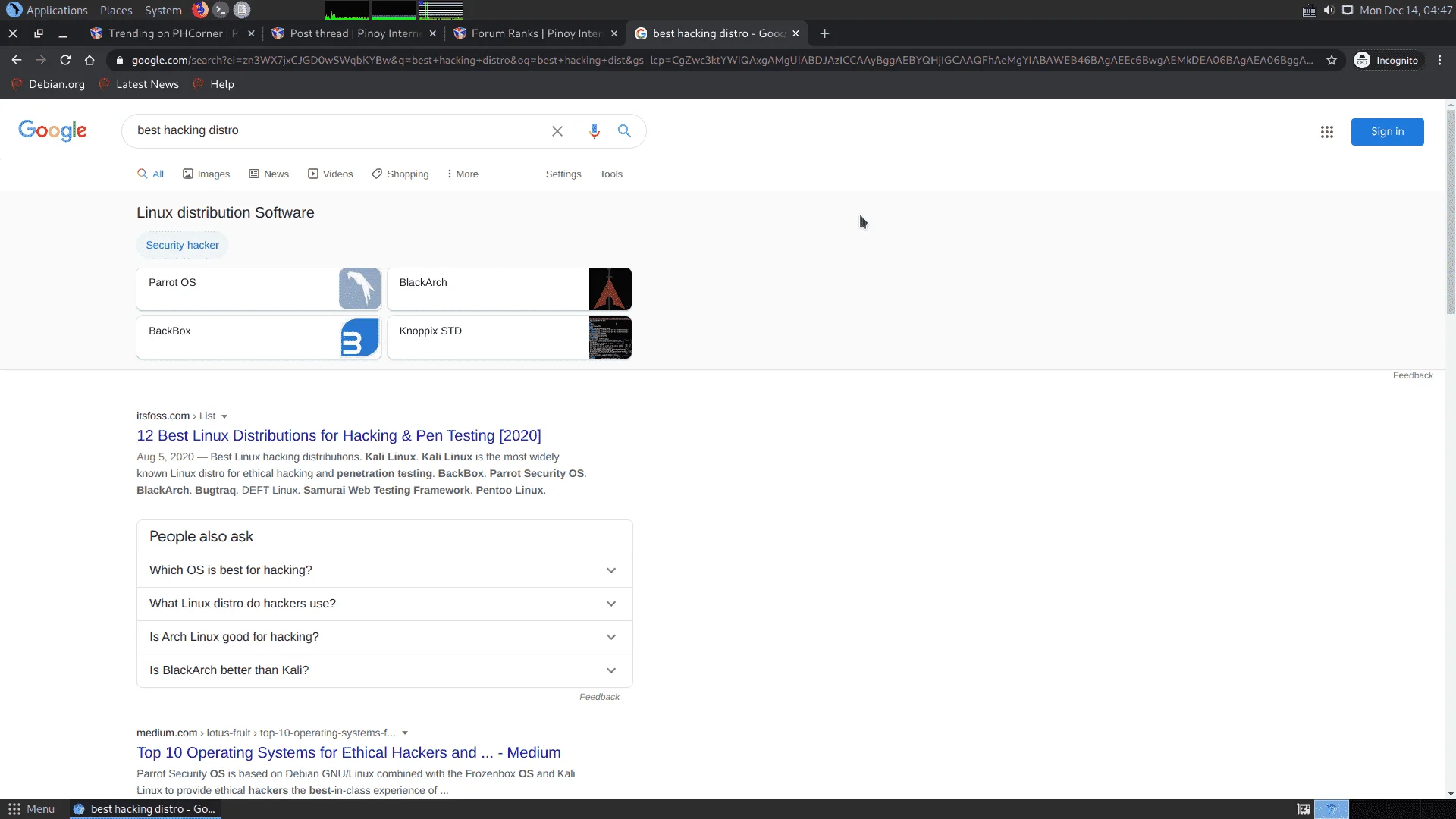Open the bottom panel Menu button
The height and width of the screenshot is (819, 1456).
(x=32, y=809)
